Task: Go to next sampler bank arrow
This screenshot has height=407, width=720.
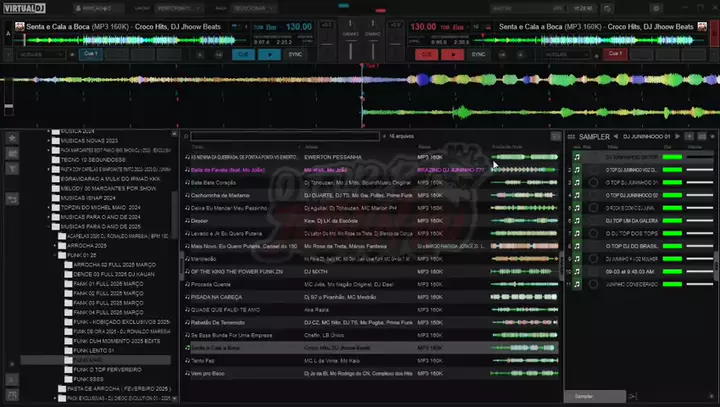Action: 677,136
